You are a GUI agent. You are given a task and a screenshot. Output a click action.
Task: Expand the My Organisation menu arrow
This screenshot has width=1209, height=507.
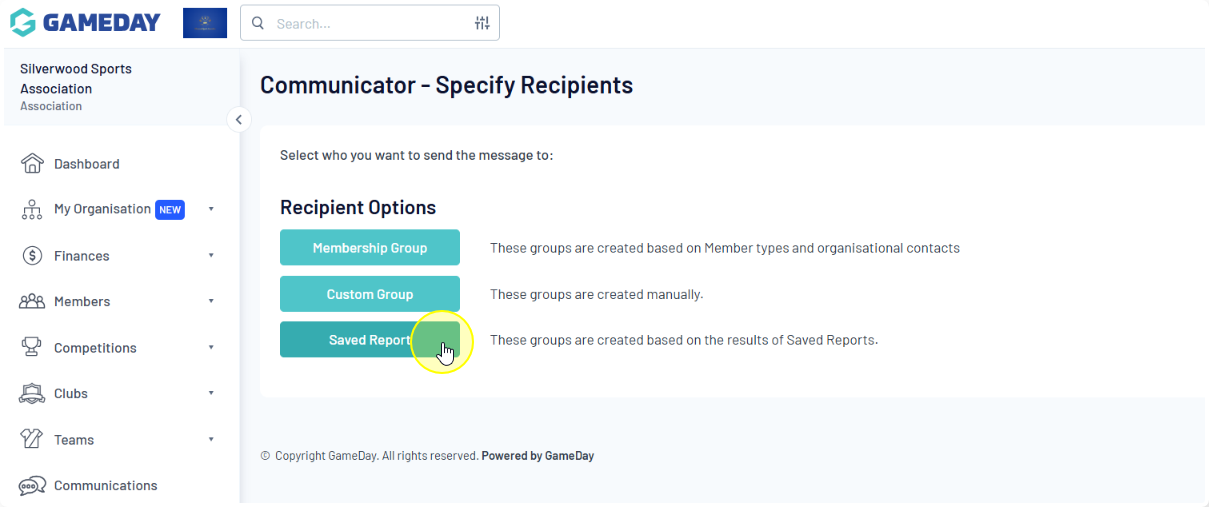coord(211,209)
